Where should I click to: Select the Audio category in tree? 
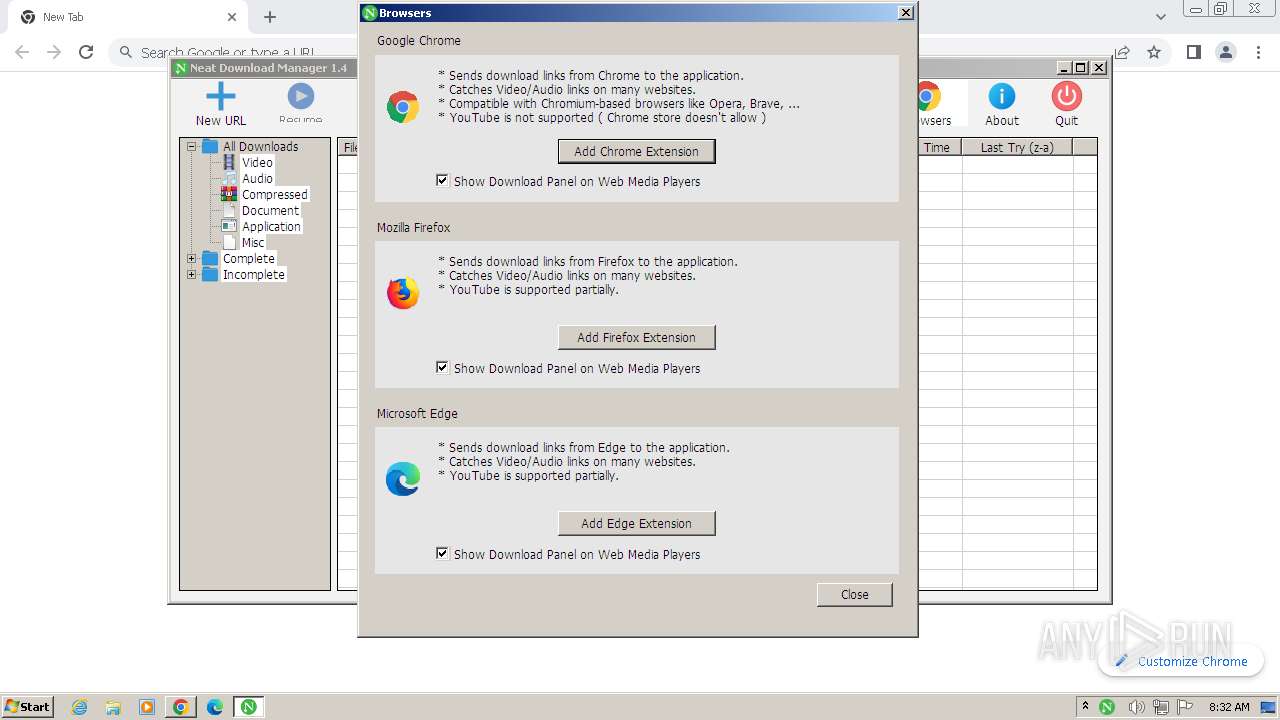(x=257, y=178)
